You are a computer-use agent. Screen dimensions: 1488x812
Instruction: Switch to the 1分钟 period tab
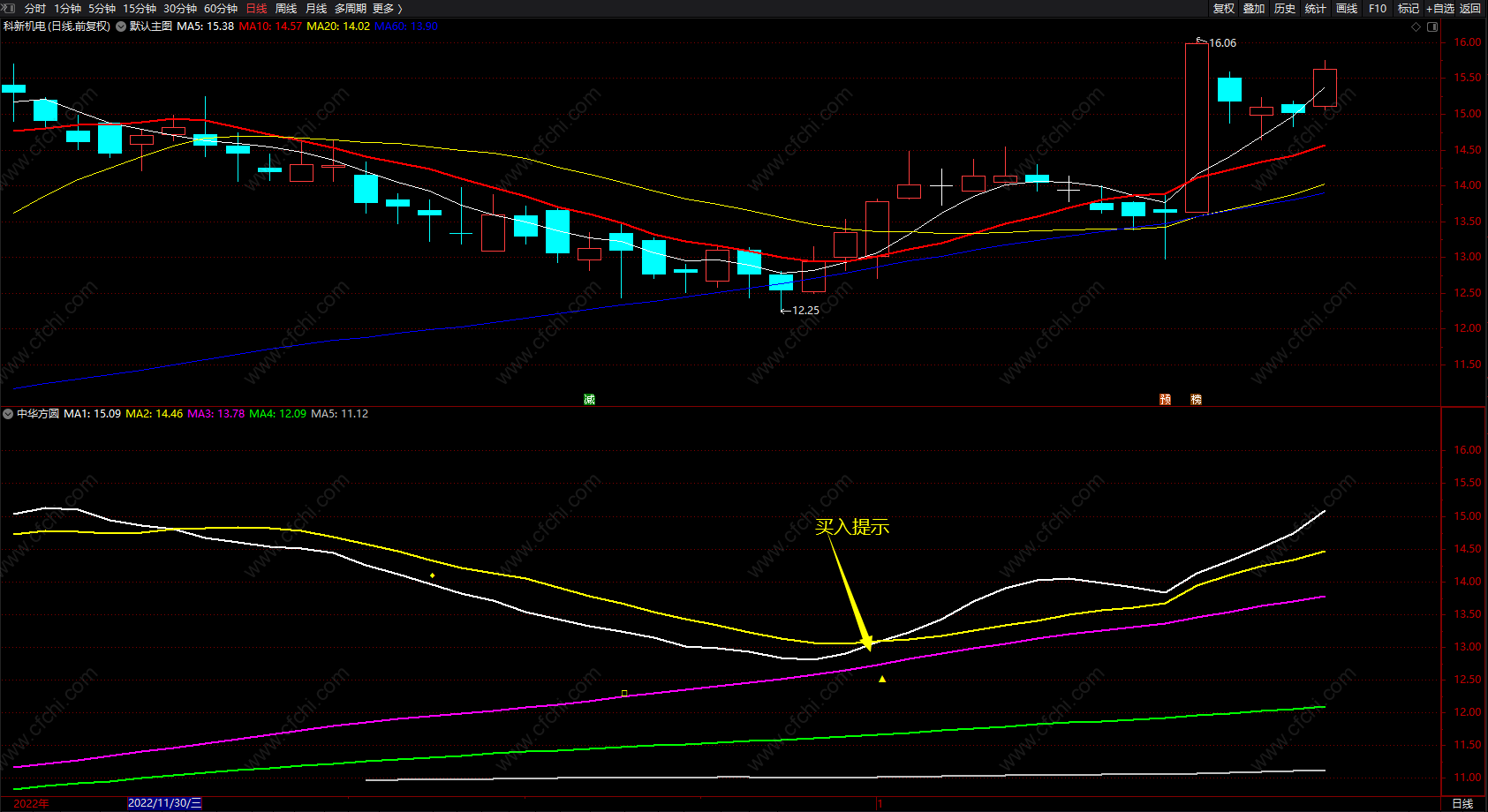pyautogui.click(x=67, y=9)
